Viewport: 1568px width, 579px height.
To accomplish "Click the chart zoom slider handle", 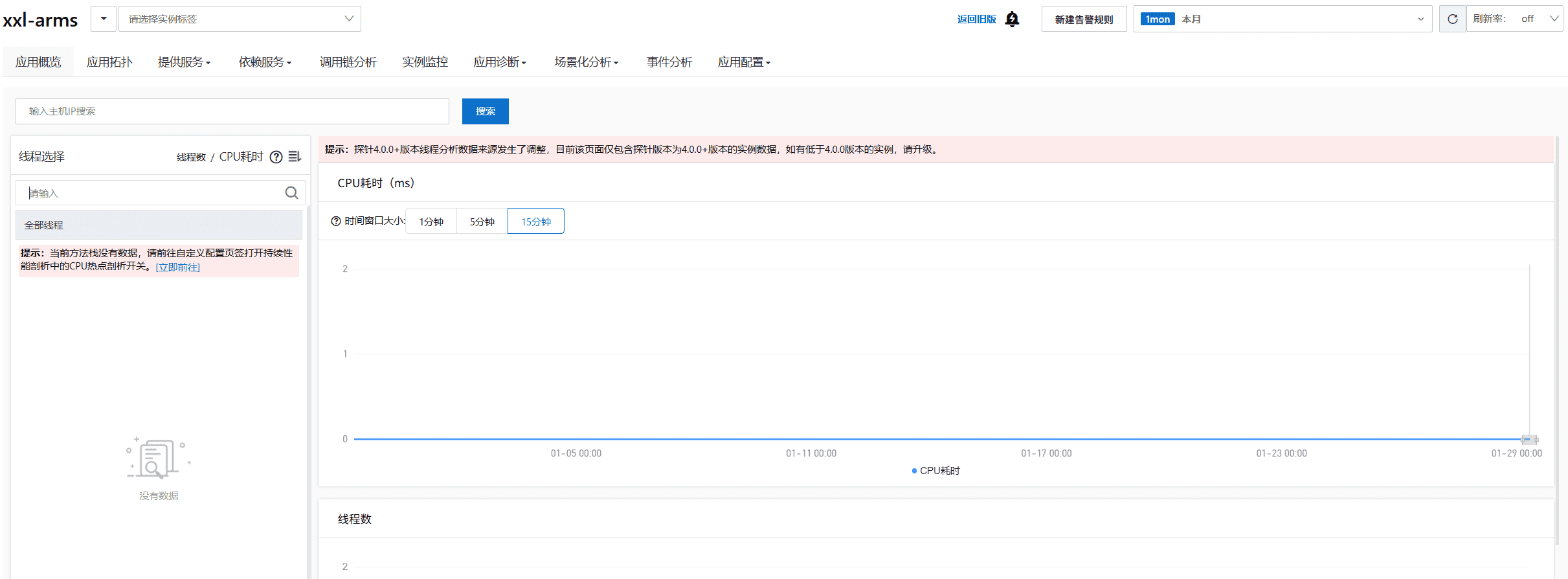I will [x=1529, y=440].
